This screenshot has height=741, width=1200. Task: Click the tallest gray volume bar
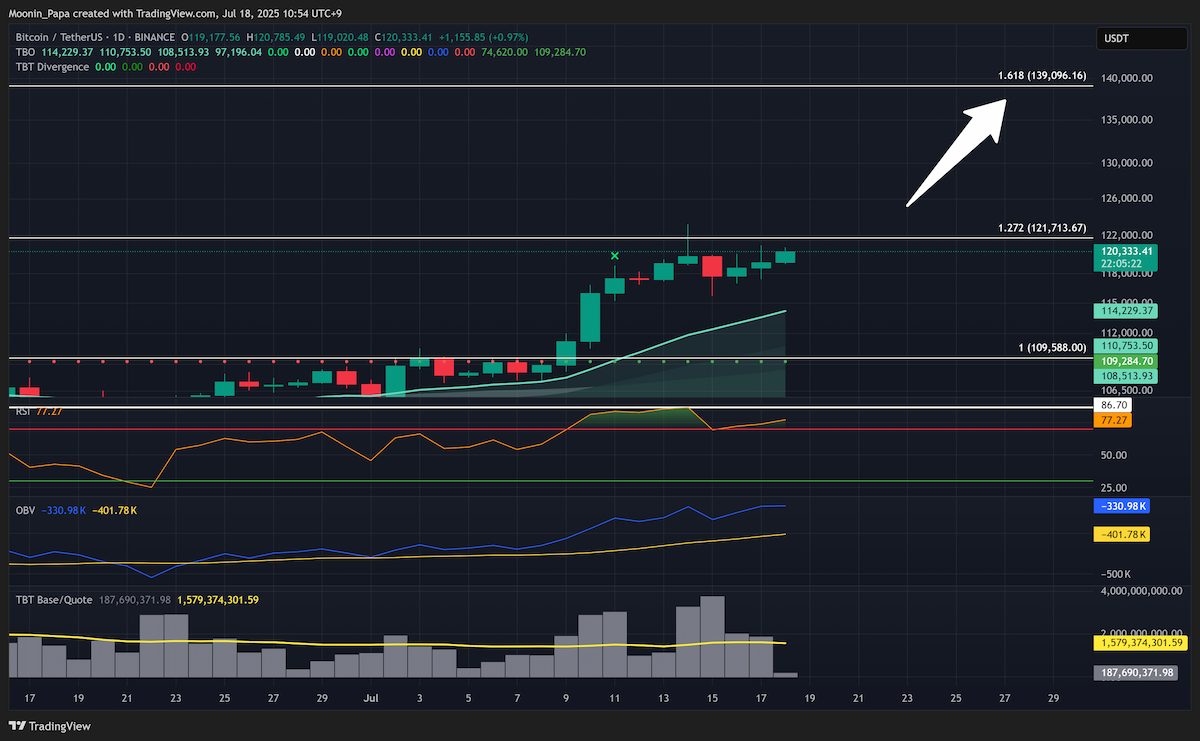pos(712,638)
